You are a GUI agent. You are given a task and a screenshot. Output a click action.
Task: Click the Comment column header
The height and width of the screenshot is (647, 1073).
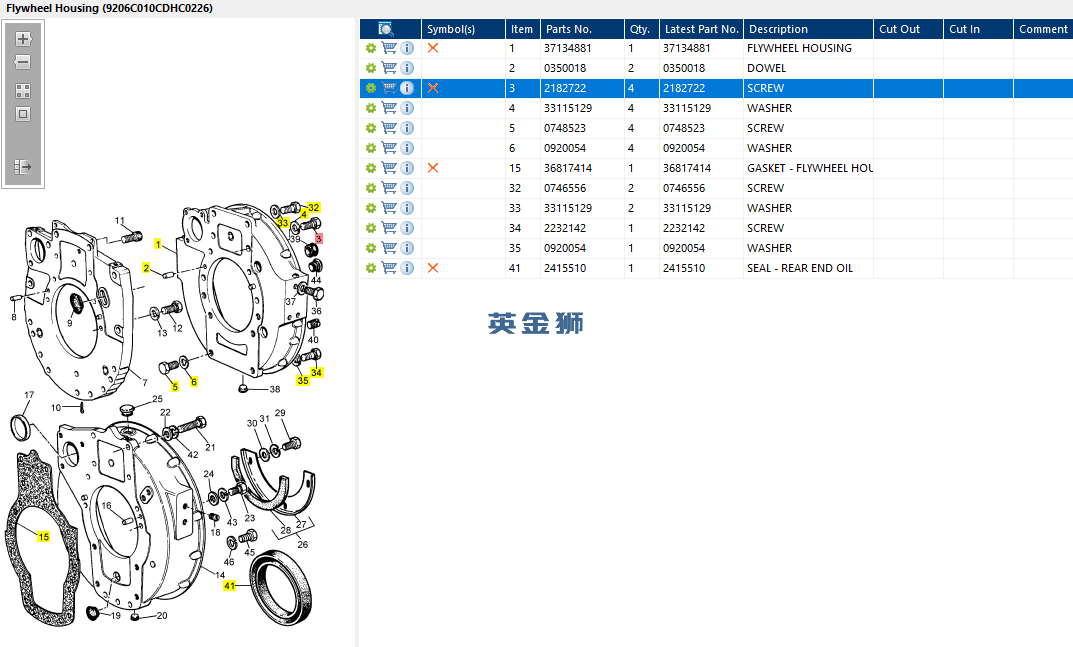point(1043,29)
